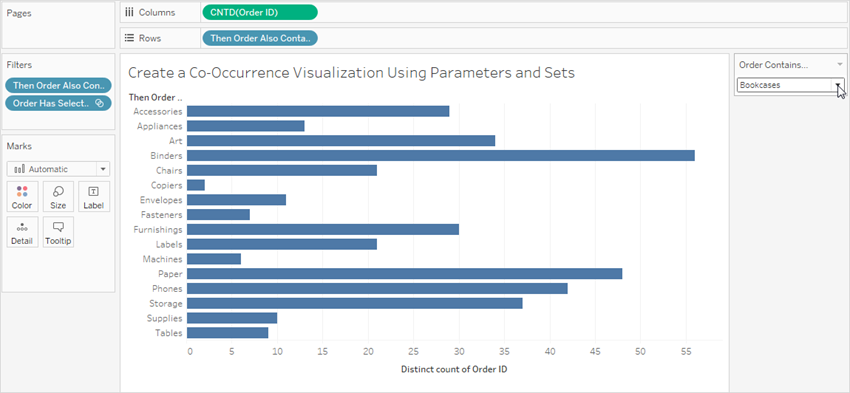Click the Labels bar in chart
The width and height of the screenshot is (850, 393).
pyautogui.click(x=282, y=244)
